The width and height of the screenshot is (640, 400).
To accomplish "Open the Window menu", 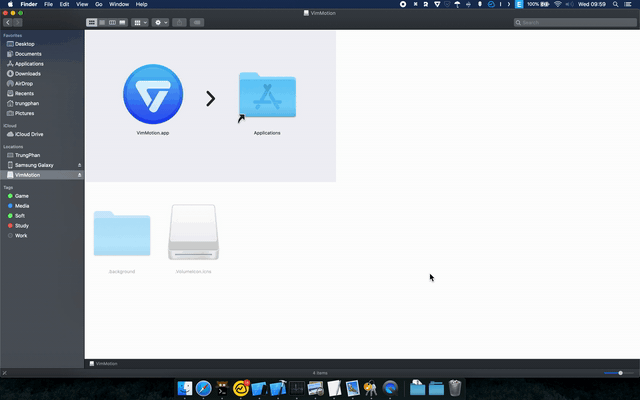I will (x=119, y=4).
